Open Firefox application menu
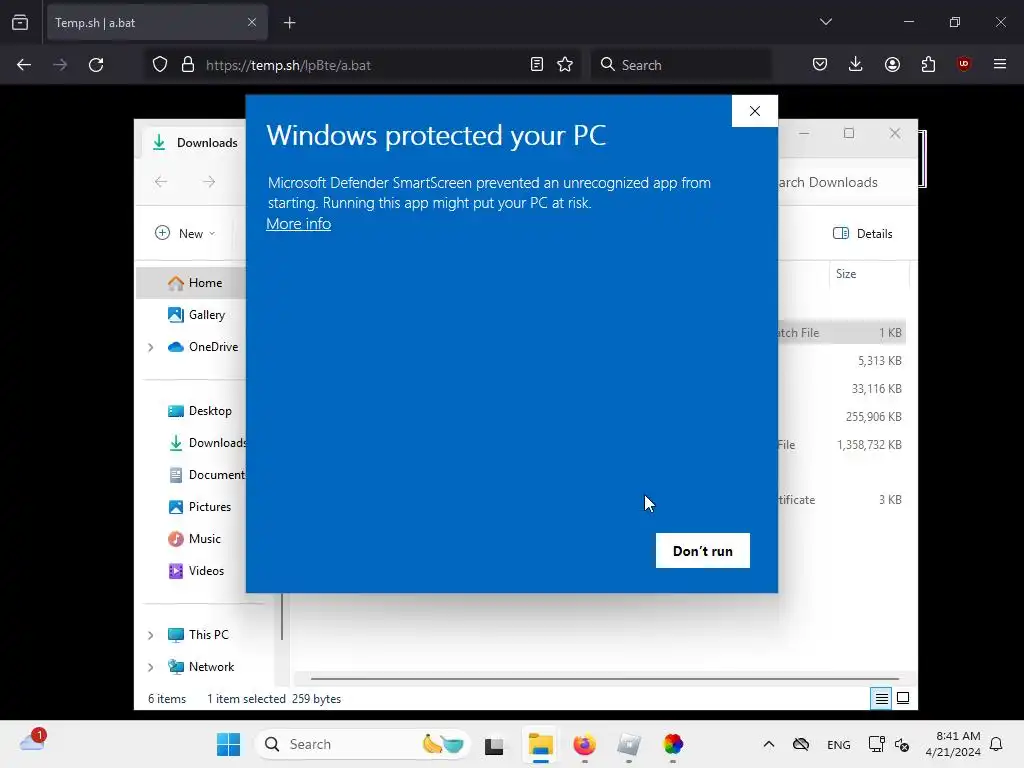 (x=1000, y=65)
